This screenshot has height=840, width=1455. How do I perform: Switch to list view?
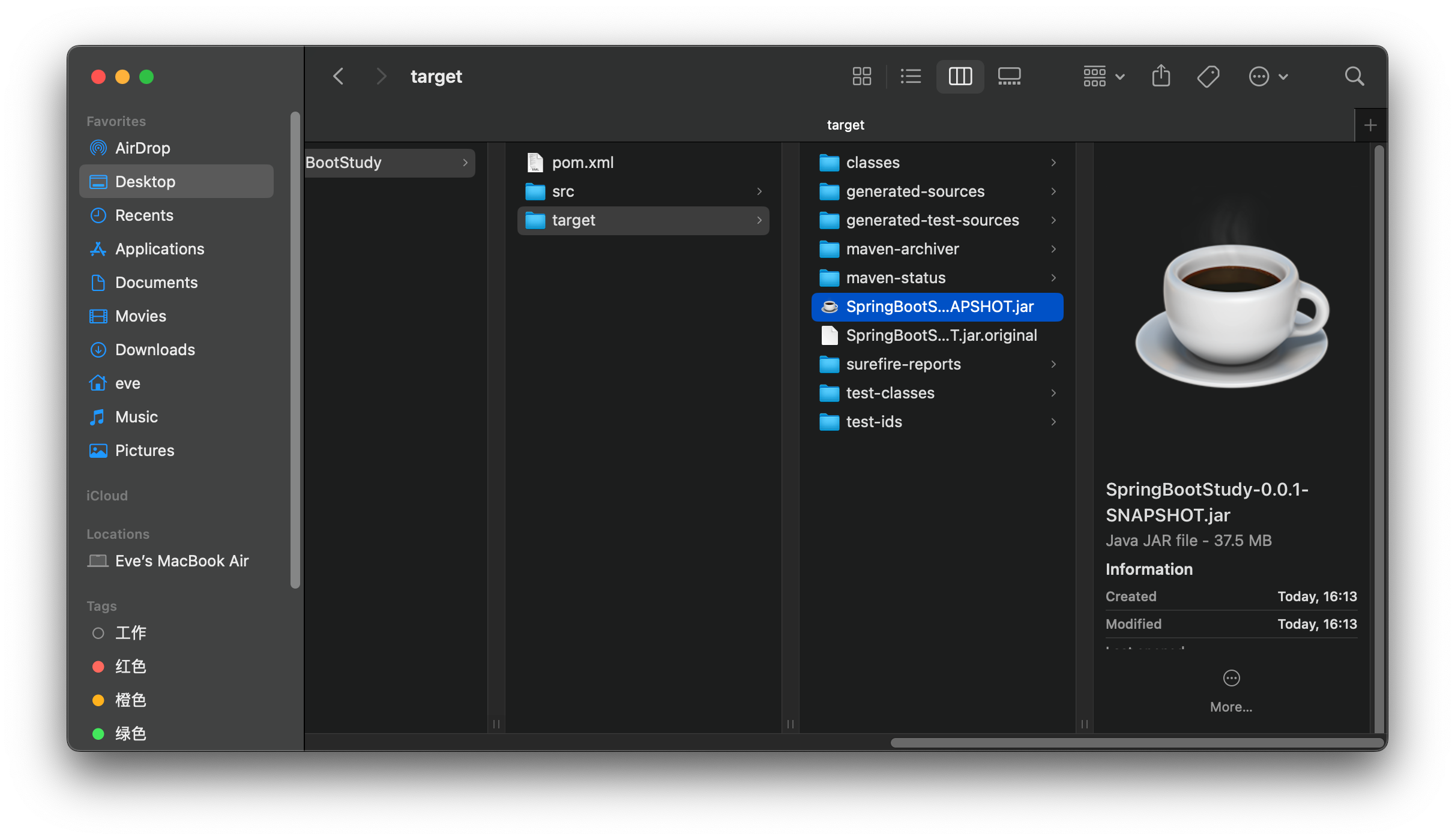point(911,76)
